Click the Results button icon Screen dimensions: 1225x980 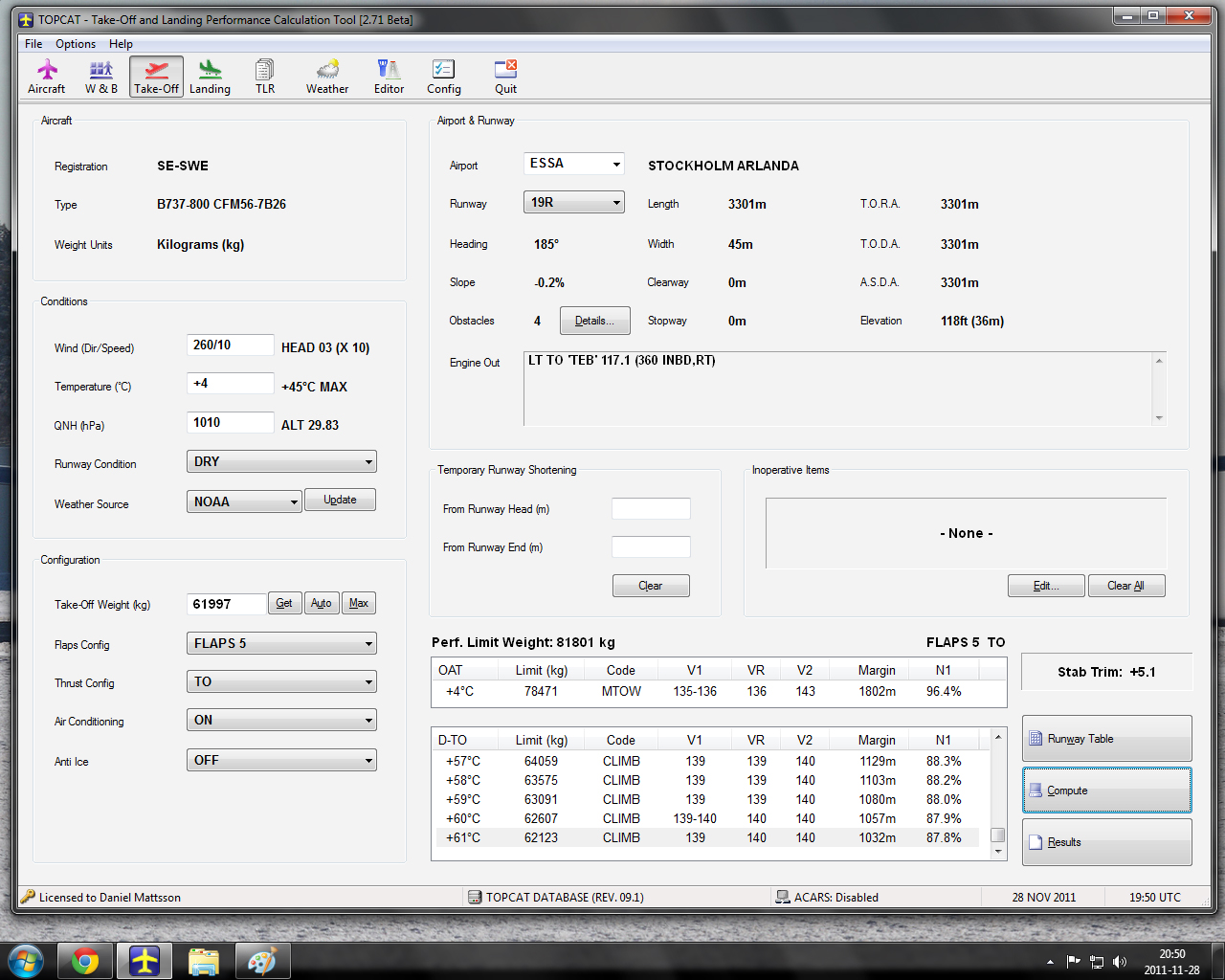pos(1036,842)
